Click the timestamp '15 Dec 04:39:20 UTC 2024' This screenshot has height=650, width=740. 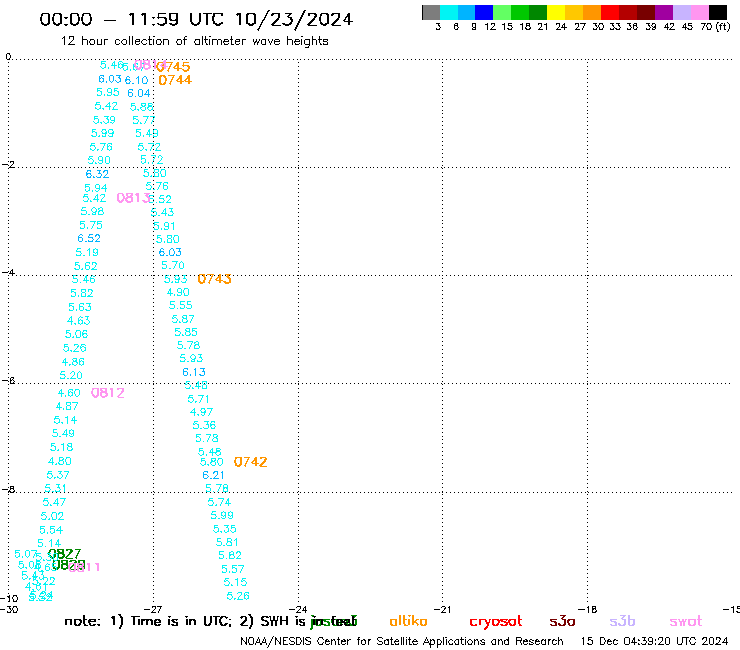(x=655, y=641)
